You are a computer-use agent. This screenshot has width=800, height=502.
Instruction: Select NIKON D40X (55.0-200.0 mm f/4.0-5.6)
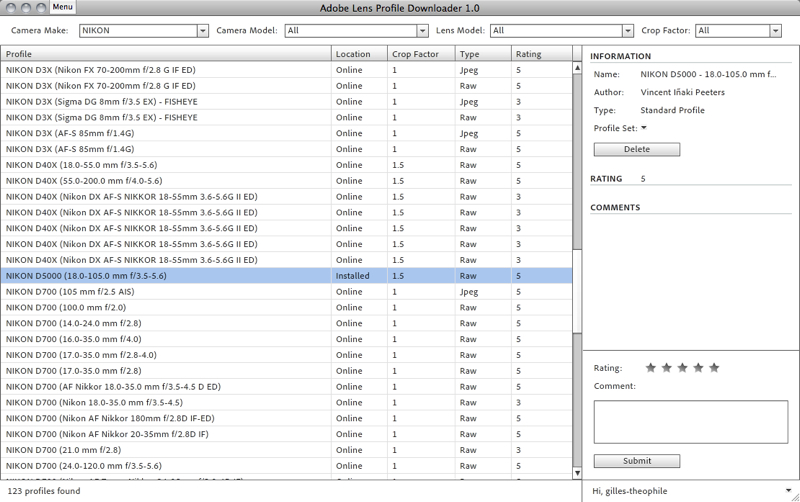[286, 181]
